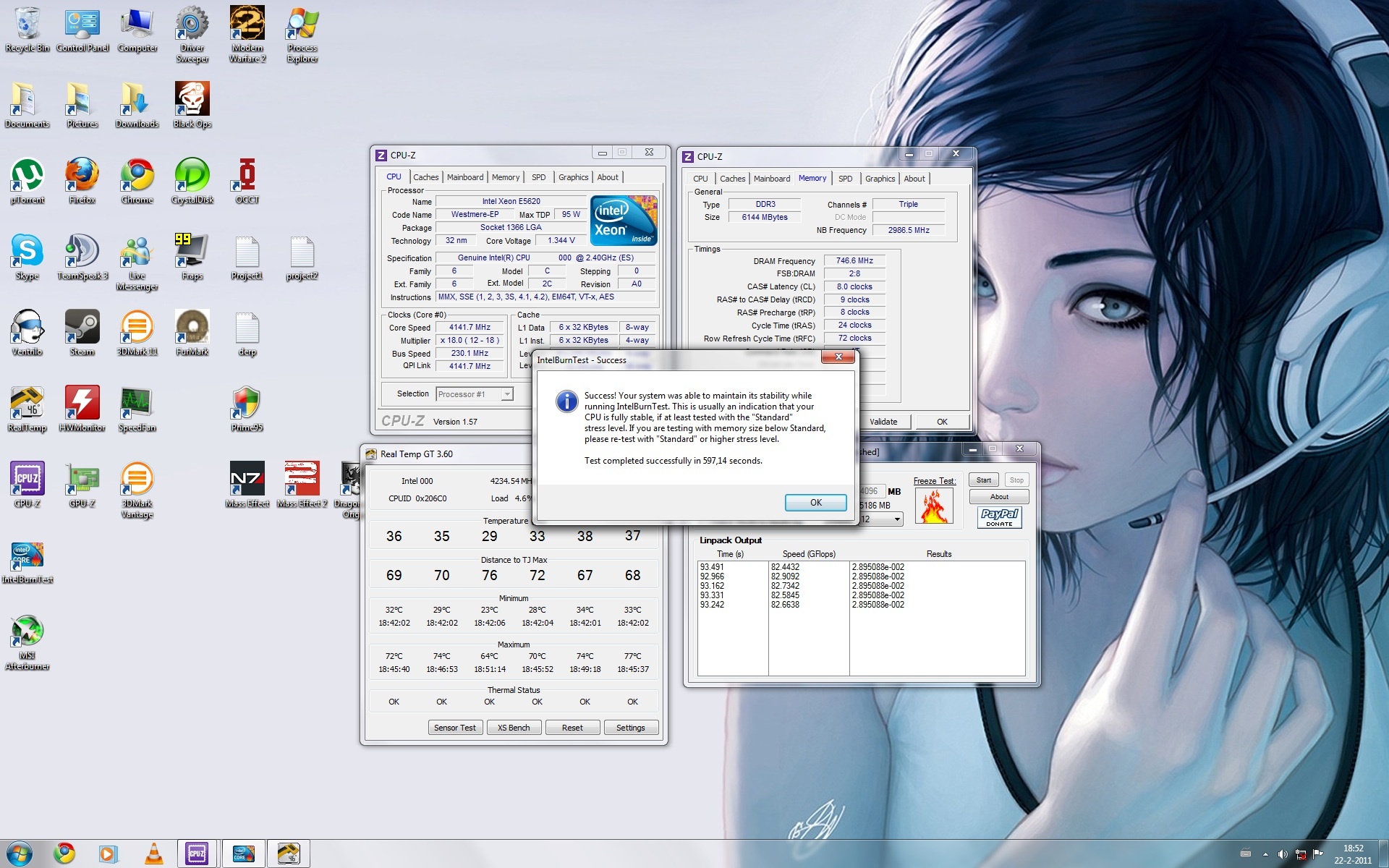Image resolution: width=1389 pixels, height=868 pixels.
Task: Open the IntelBurnTest threads dropdown
Action: tap(897, 519)
